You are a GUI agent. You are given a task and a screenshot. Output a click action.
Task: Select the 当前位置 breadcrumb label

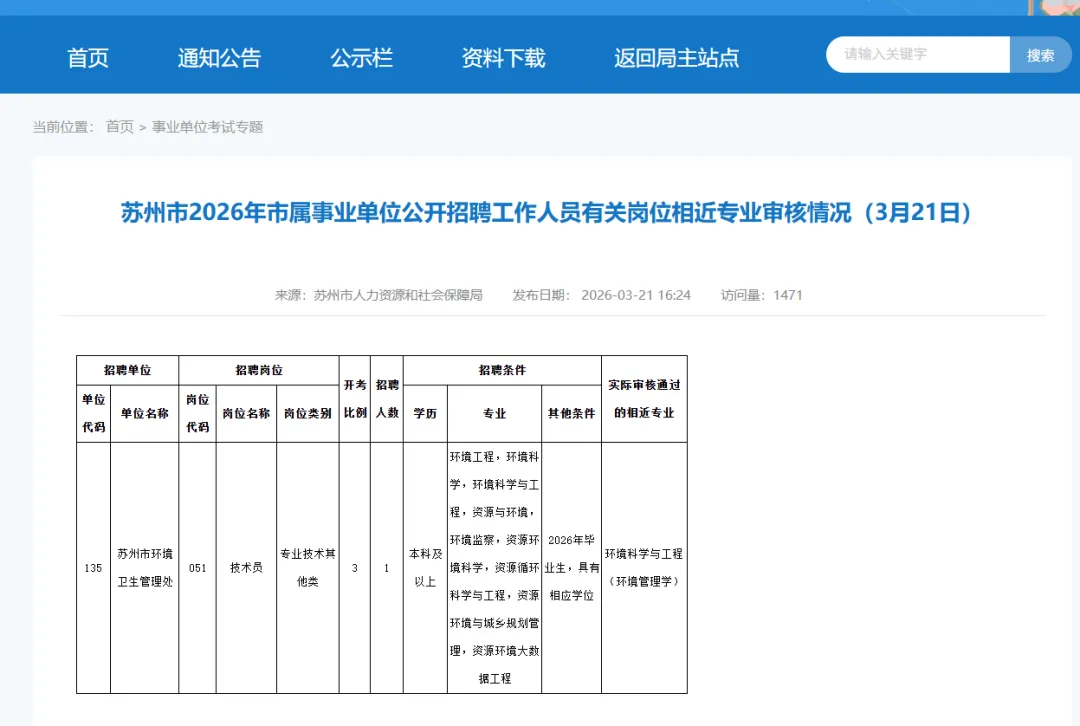point(63,127)
